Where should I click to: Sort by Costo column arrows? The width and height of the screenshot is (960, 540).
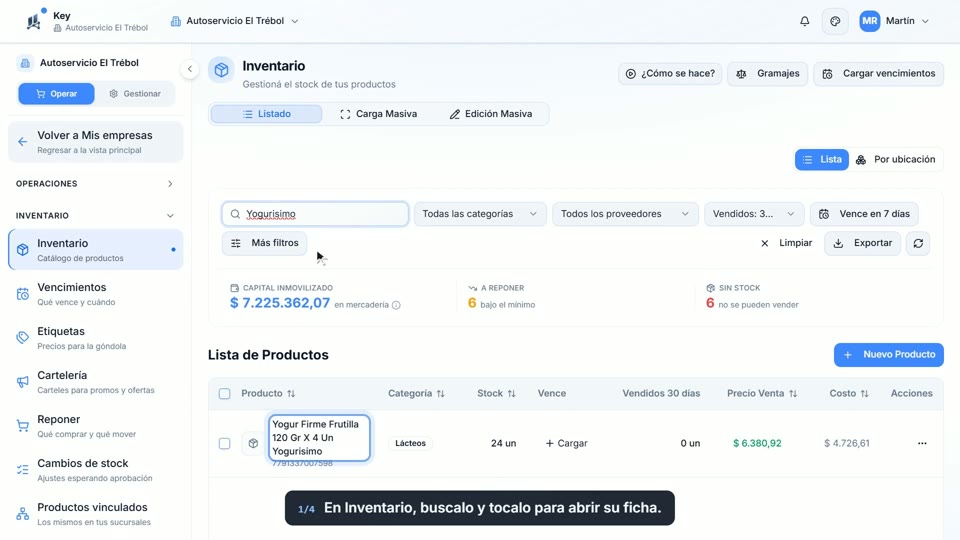coord(864,394)
